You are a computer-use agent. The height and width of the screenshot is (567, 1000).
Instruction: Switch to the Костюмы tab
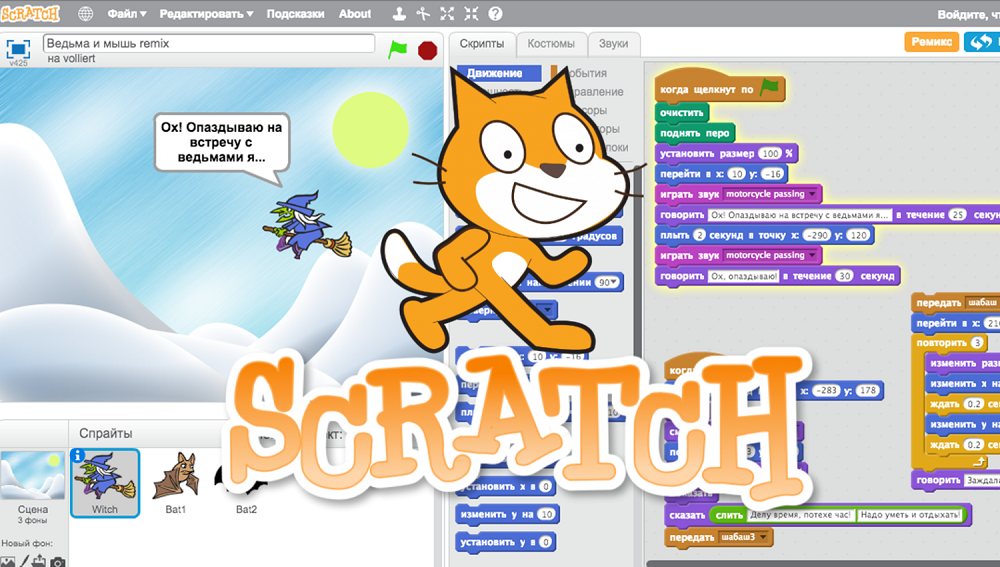click(x=551, y=44)
